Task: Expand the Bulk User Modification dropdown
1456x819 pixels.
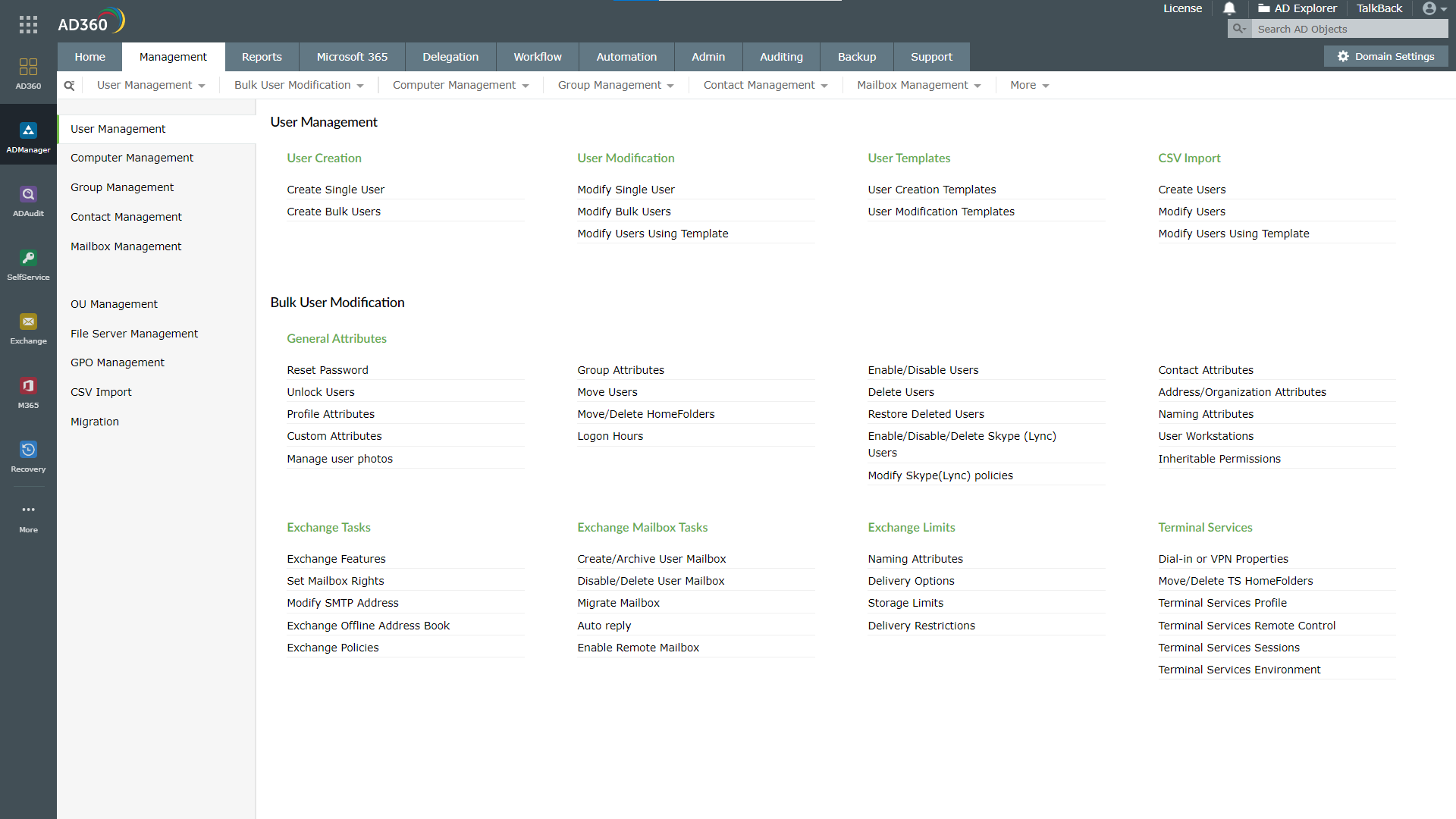Action: (299, 85)
